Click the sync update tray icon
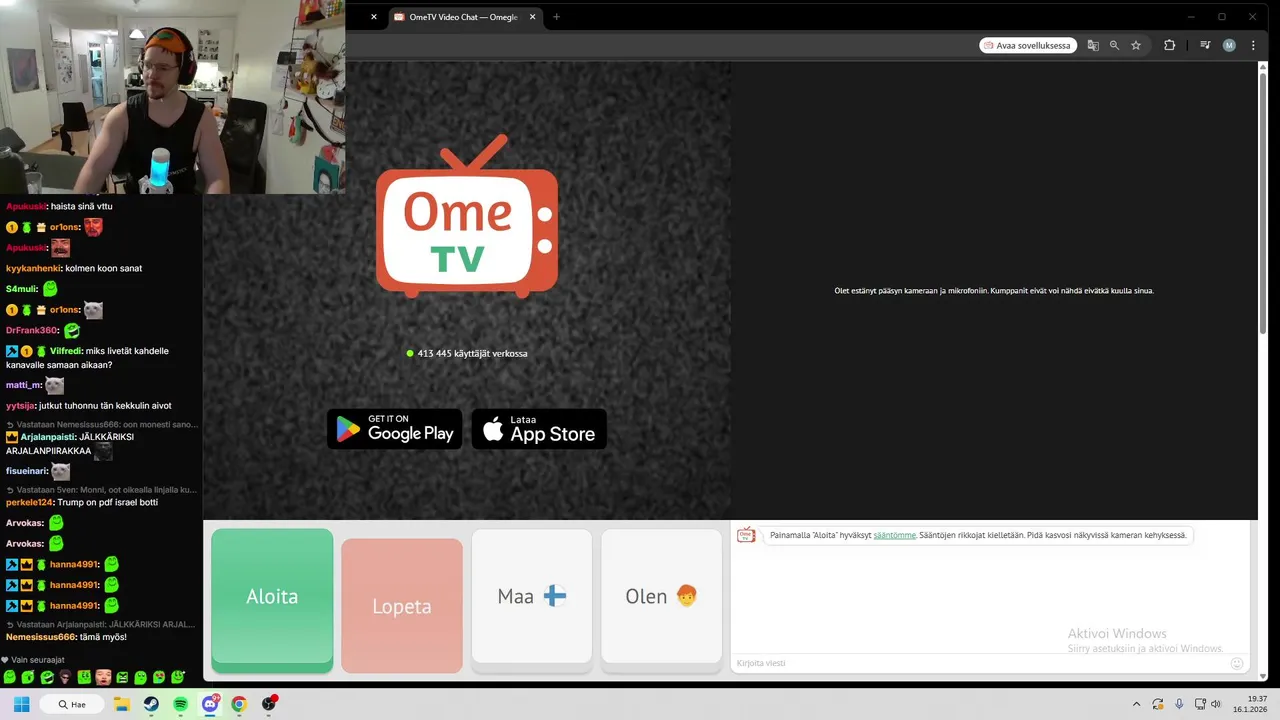The image size is (1280, 720). (x=1158, y=704)
